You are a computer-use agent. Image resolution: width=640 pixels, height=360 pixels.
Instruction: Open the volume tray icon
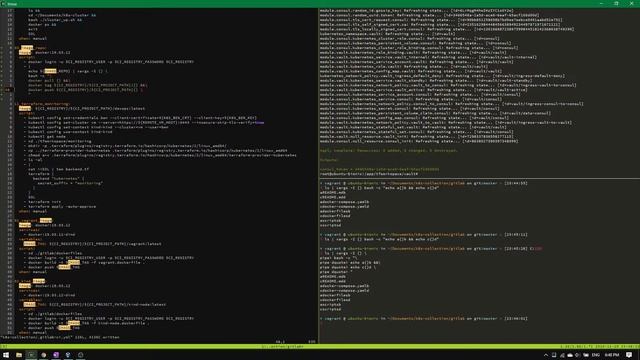click(x=577, y=355)
